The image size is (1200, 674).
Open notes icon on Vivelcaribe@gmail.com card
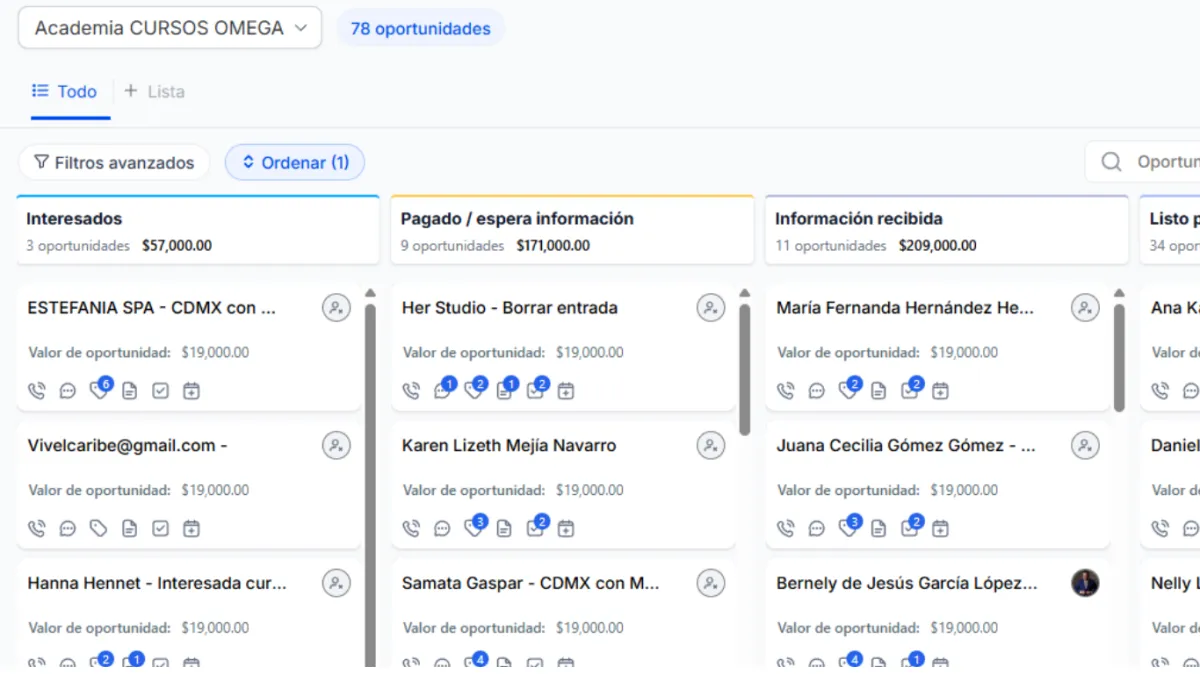(x=130, y=529)
